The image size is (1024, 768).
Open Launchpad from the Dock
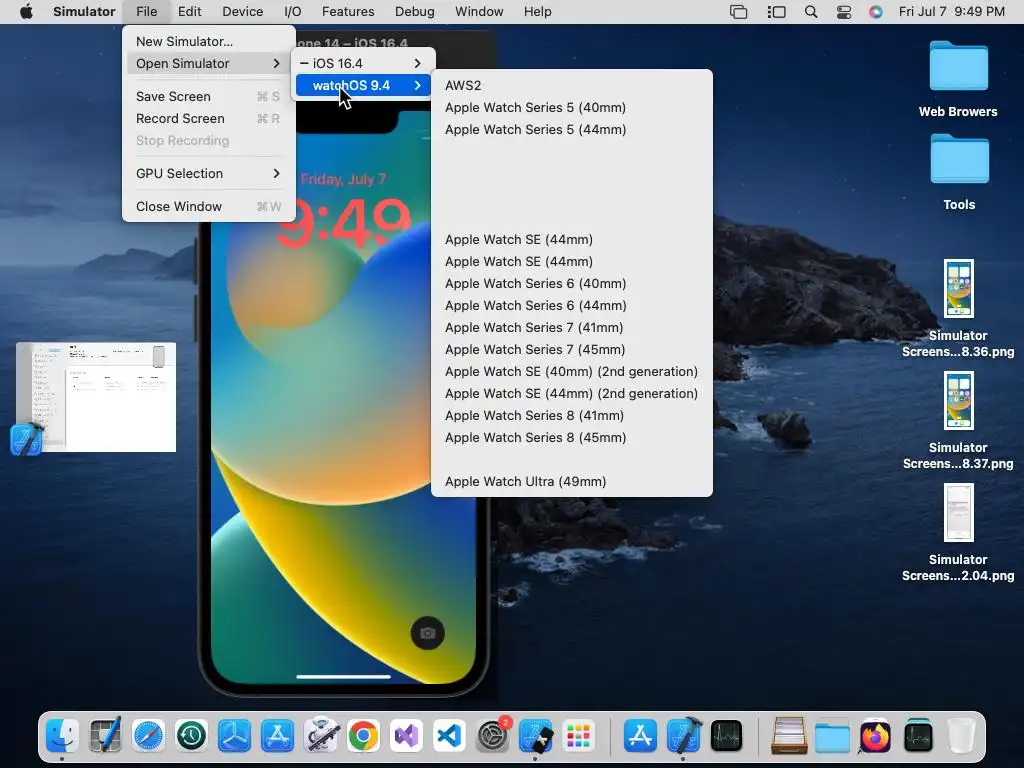coord(579,736)
